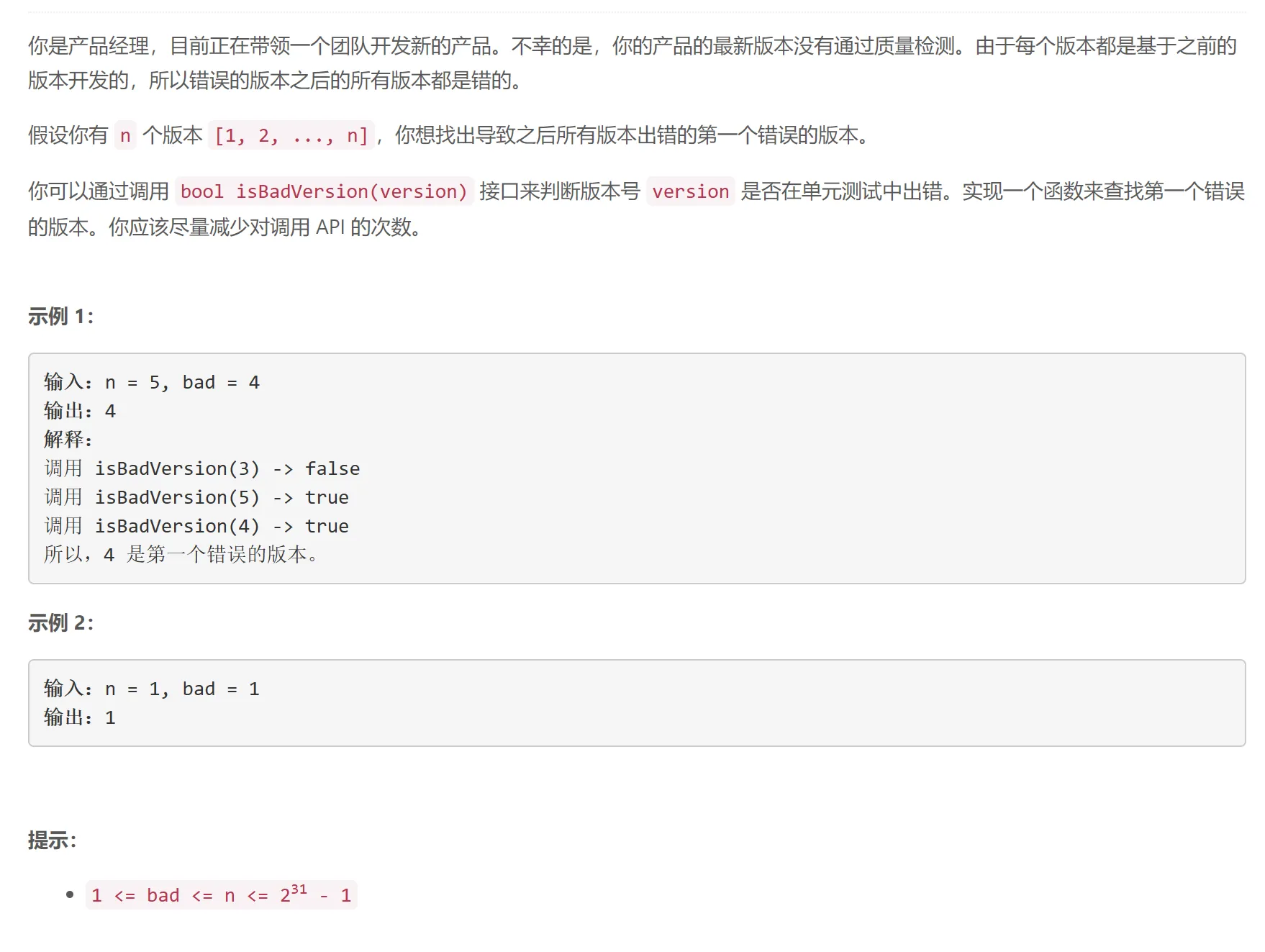Click the text "你应该尽量减少对调用 API 的次数"
1265x952 pixels.
click(265, 227)
